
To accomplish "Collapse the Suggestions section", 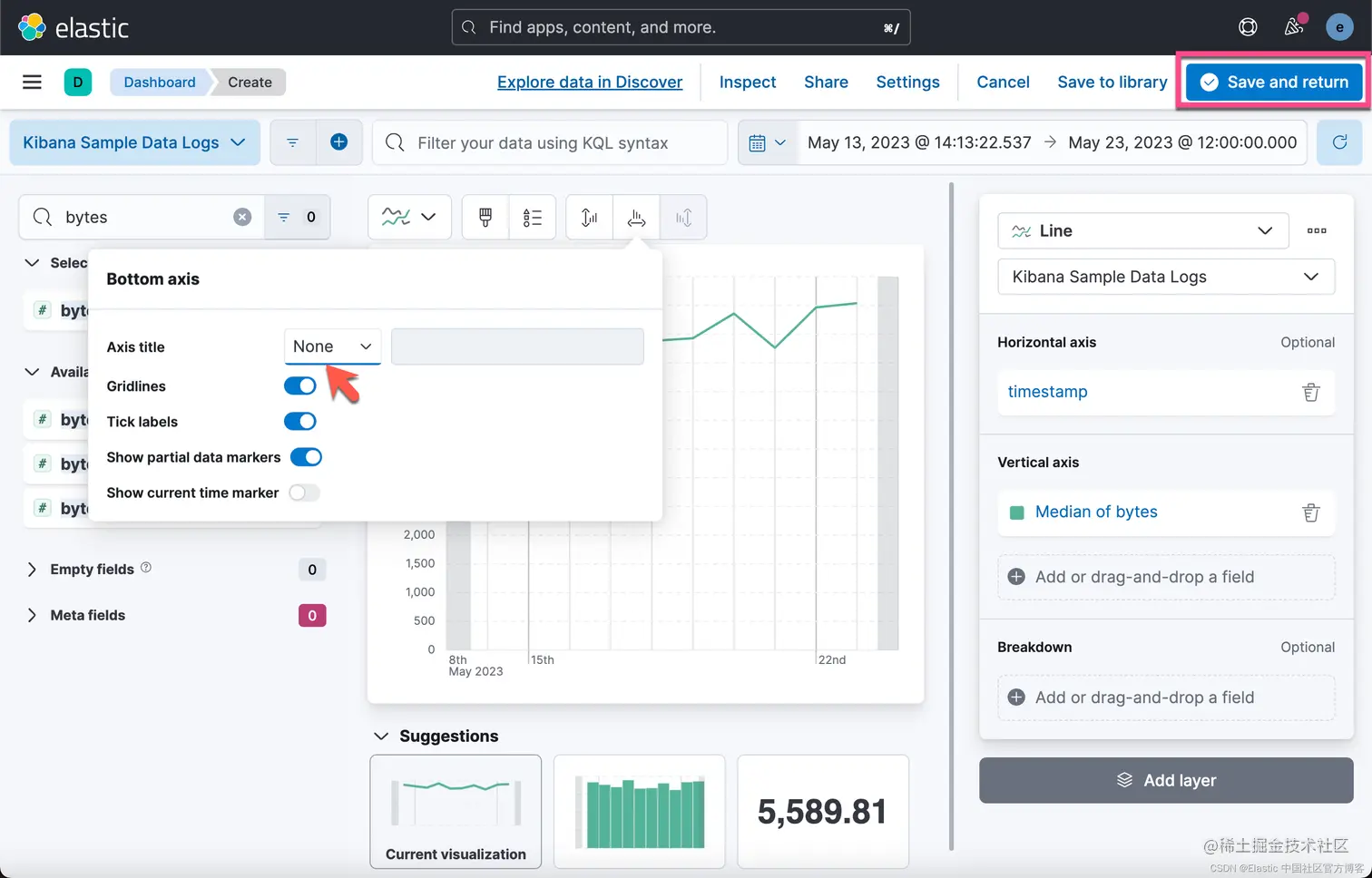I will pos(381,736).
